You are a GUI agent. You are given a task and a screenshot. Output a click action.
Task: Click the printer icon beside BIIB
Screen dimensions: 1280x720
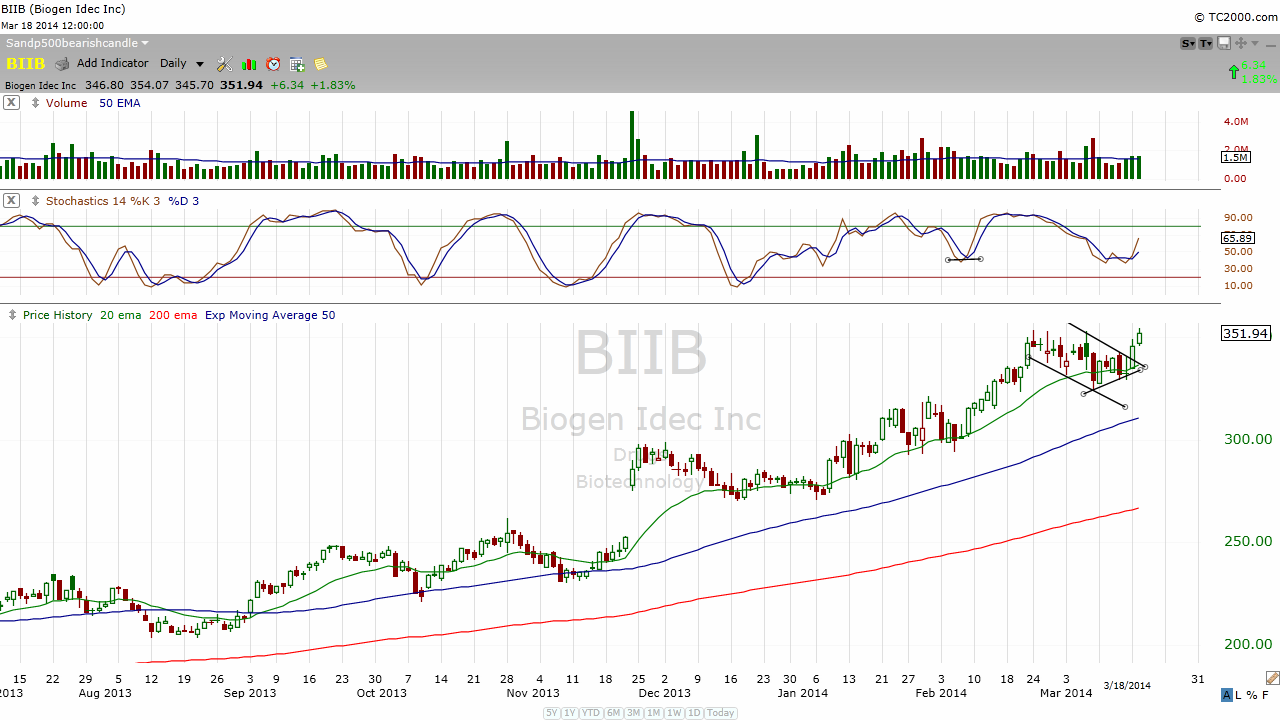click(x=62, y=64)
